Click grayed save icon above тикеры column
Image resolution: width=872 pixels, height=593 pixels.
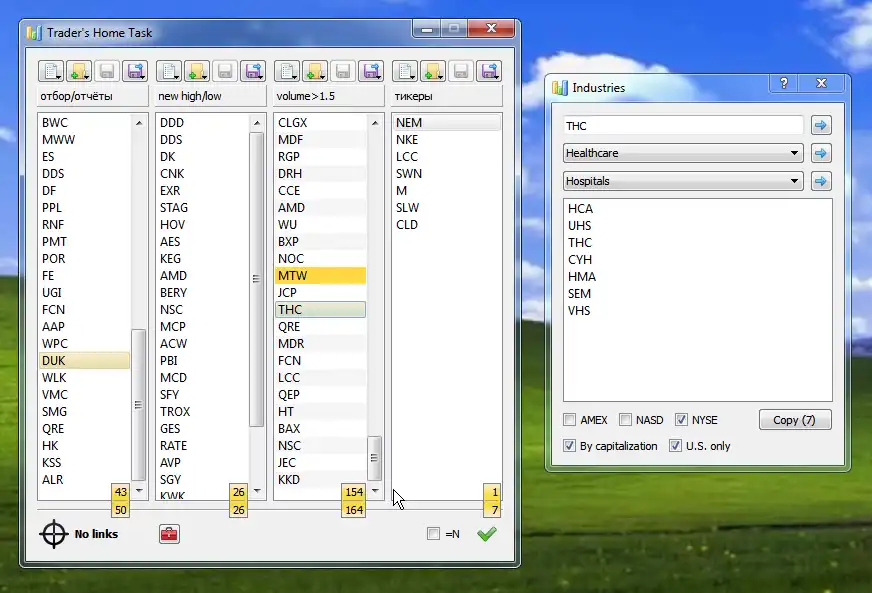pos(461,71)
